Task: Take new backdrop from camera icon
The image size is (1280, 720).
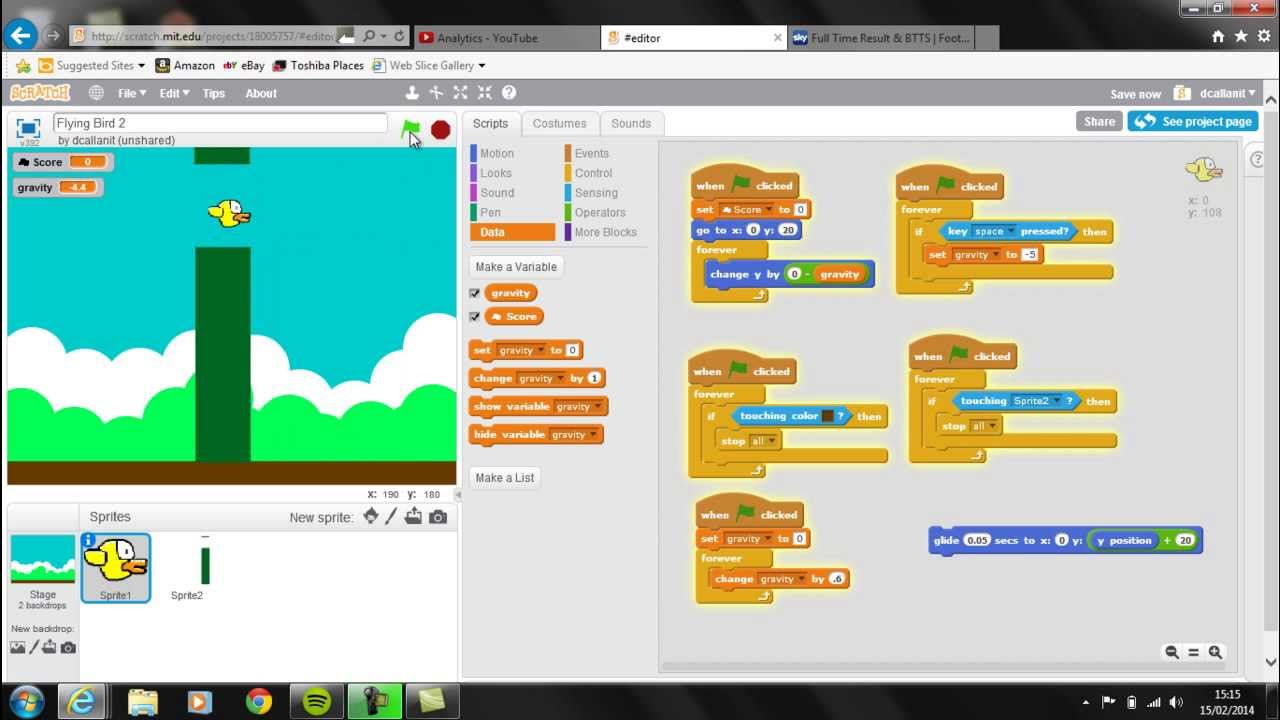Action: (x=68, y=647)
